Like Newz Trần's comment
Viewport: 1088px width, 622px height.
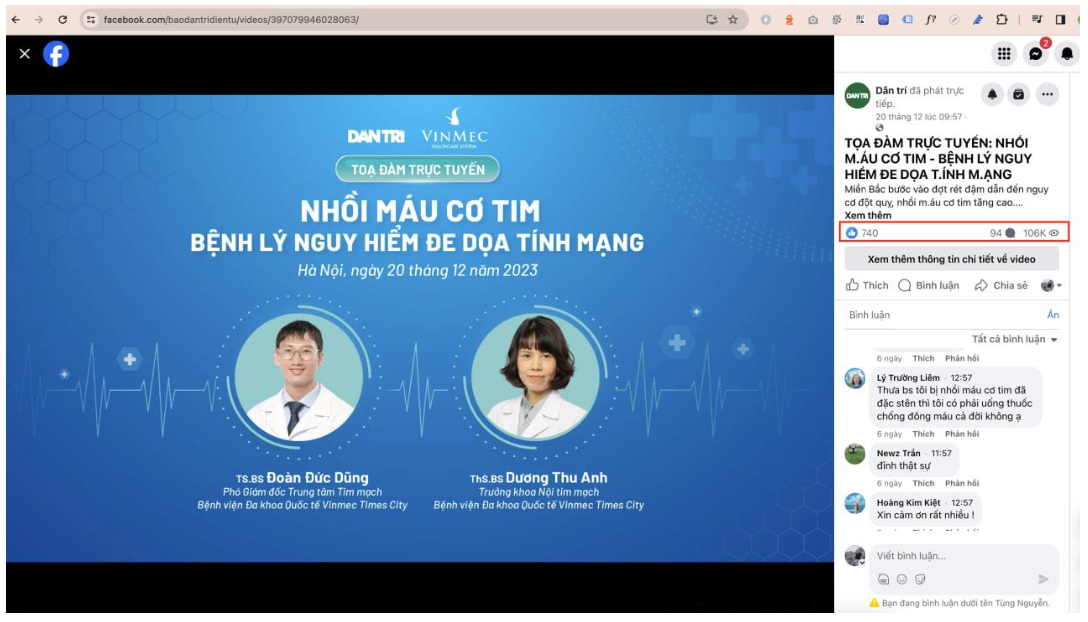[923, 483]
